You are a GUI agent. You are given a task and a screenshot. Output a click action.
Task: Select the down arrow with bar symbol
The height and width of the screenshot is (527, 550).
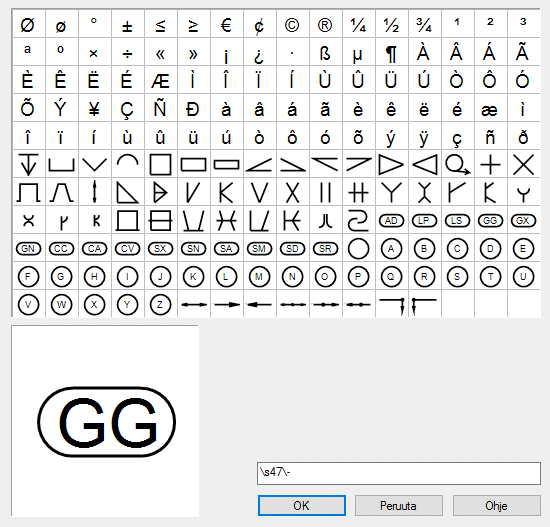(28, 164)
